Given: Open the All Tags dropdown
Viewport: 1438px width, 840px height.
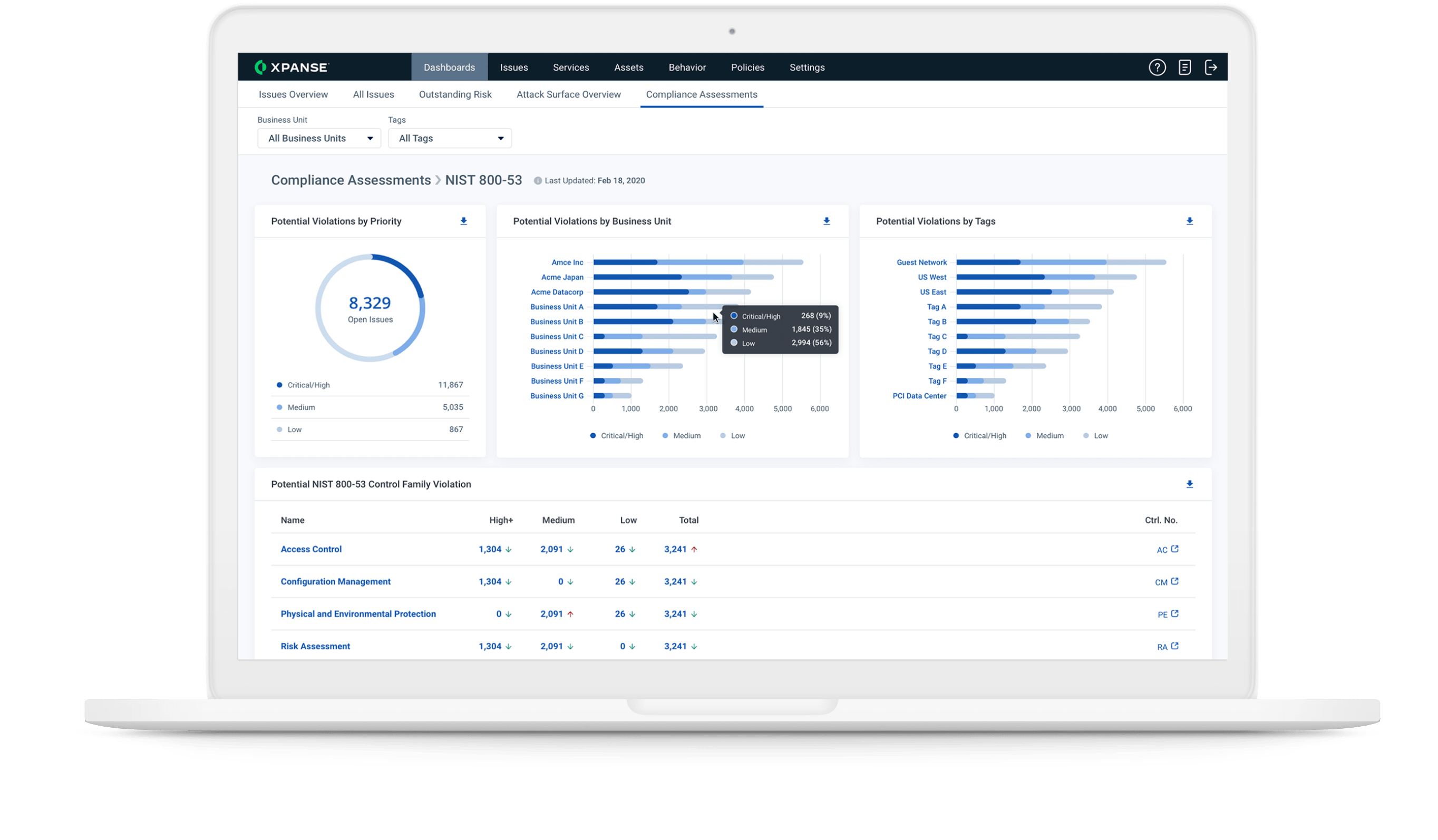Looking at the screenshot, I should click(x=450, y=138).
